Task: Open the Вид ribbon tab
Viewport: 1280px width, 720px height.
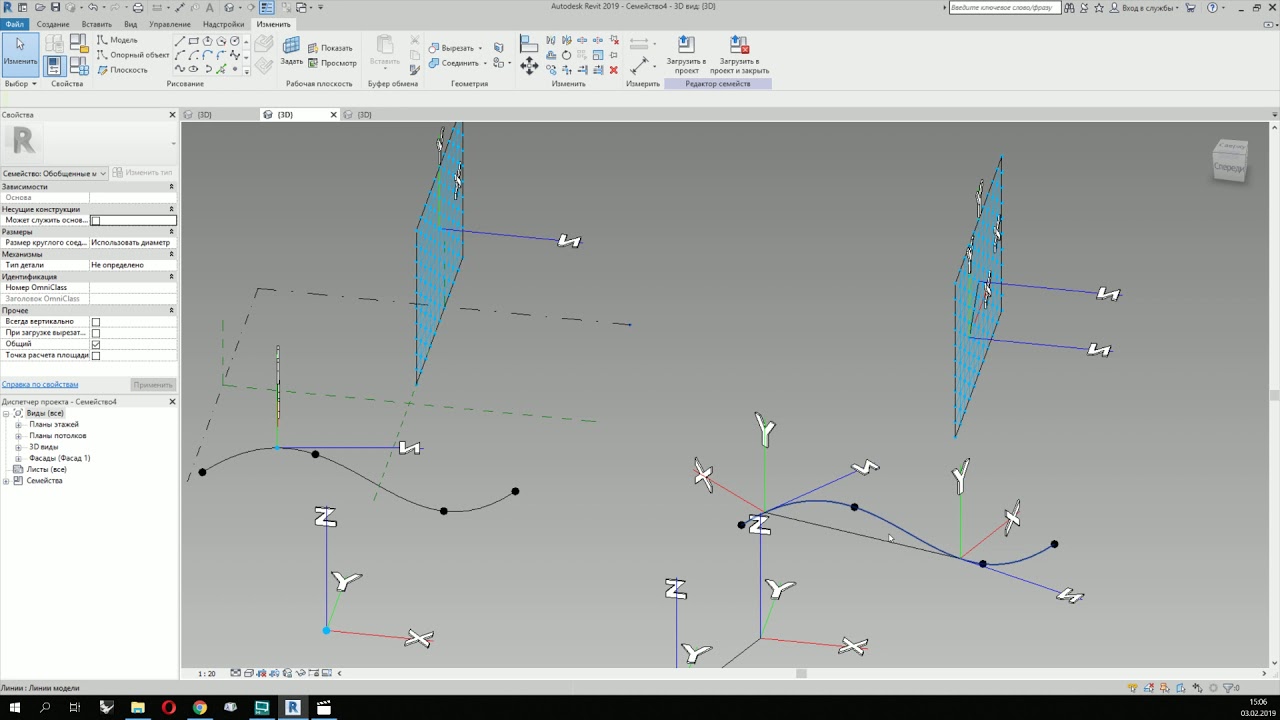Action: (131, 24)
